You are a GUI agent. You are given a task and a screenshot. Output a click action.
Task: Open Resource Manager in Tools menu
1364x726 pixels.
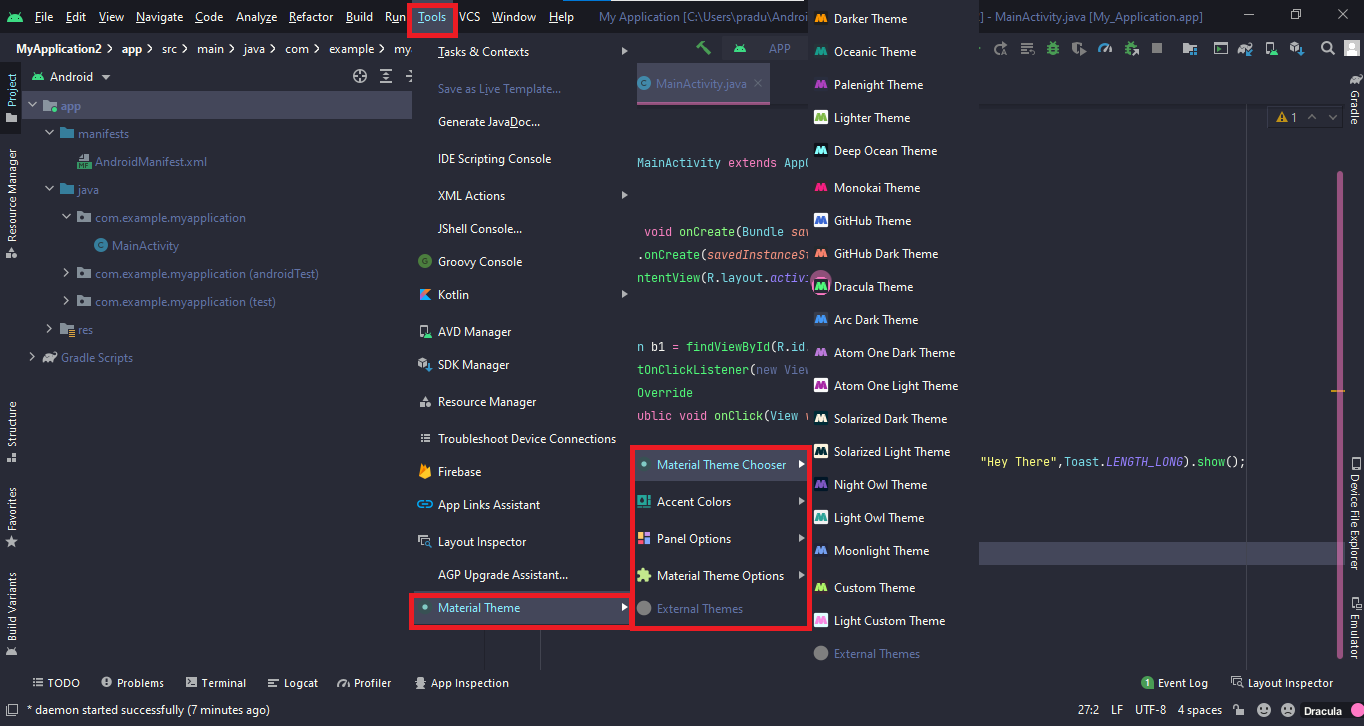521,402
